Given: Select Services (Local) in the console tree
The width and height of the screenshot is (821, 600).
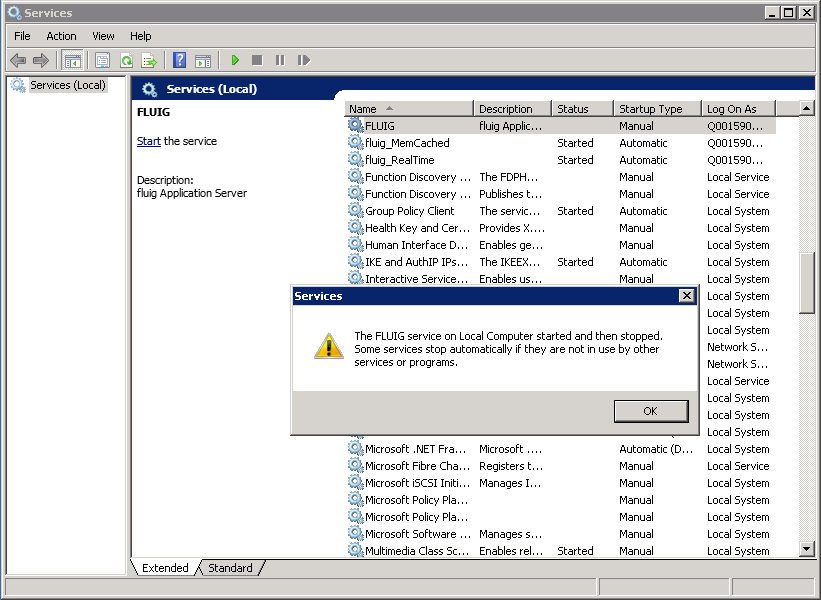Looking at the screenshot, I should pos(67,85).
